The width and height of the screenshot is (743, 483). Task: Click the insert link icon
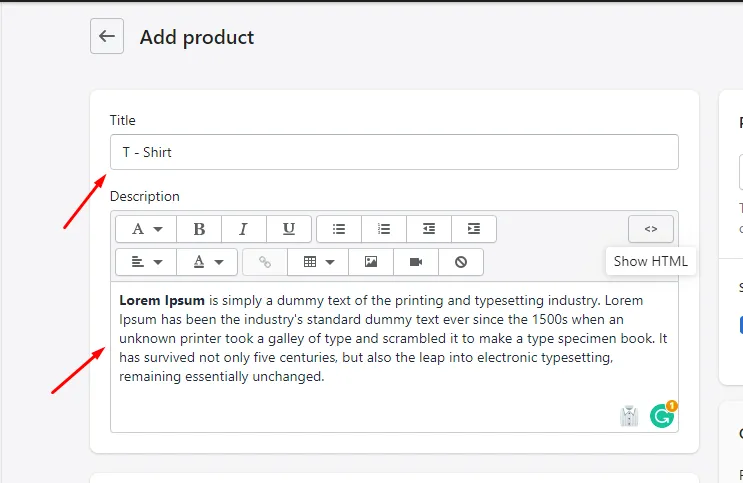[265, 262]
